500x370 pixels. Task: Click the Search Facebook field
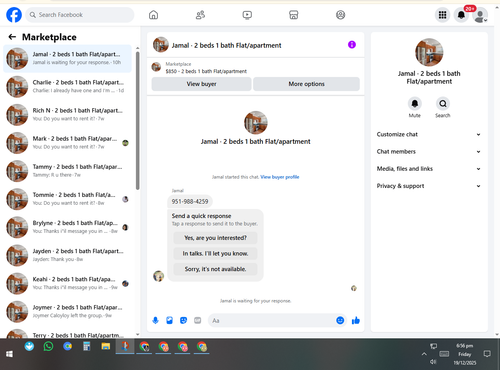coord(80,15)
